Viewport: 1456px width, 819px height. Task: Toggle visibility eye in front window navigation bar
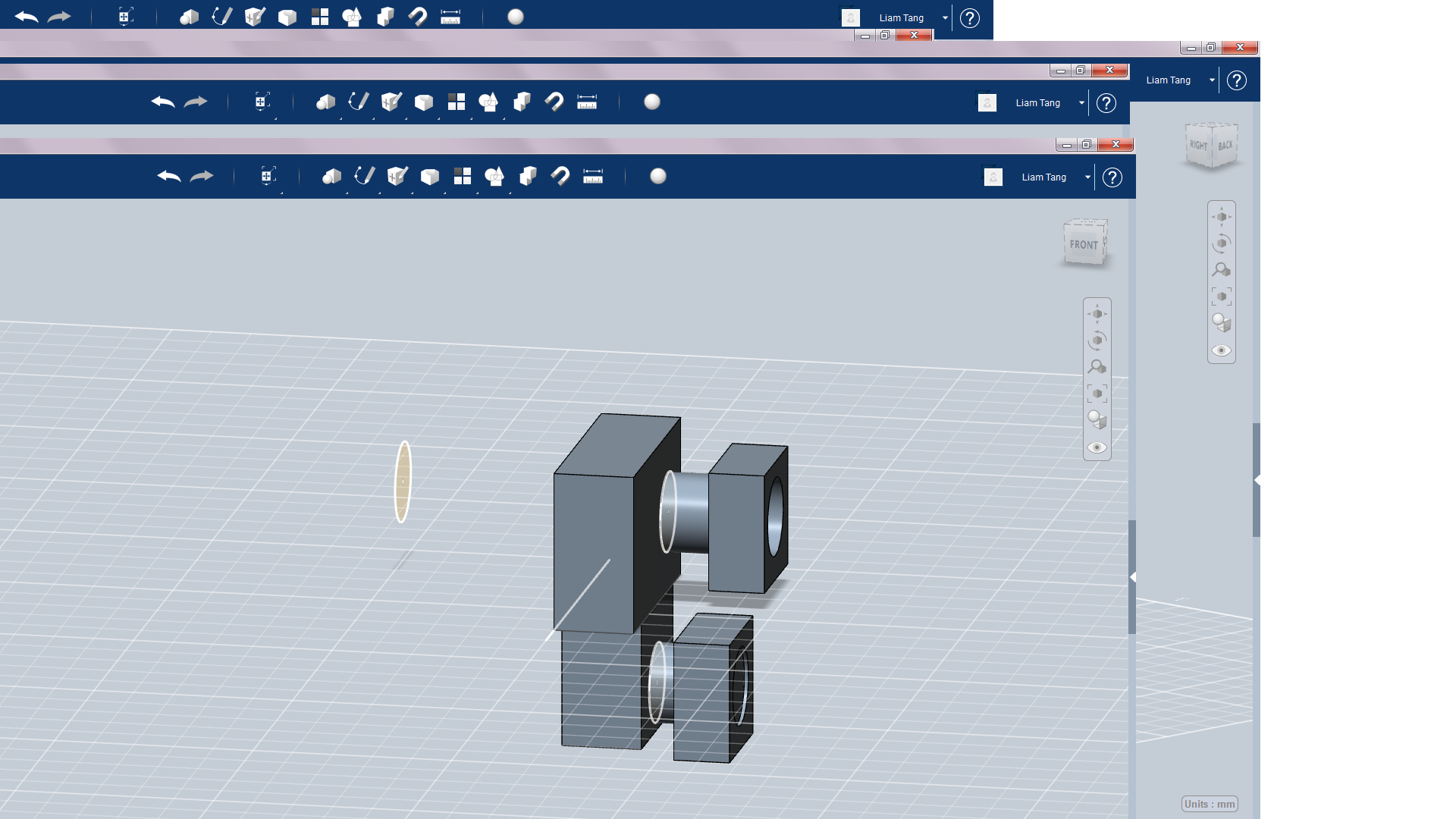click(1097, 447)
